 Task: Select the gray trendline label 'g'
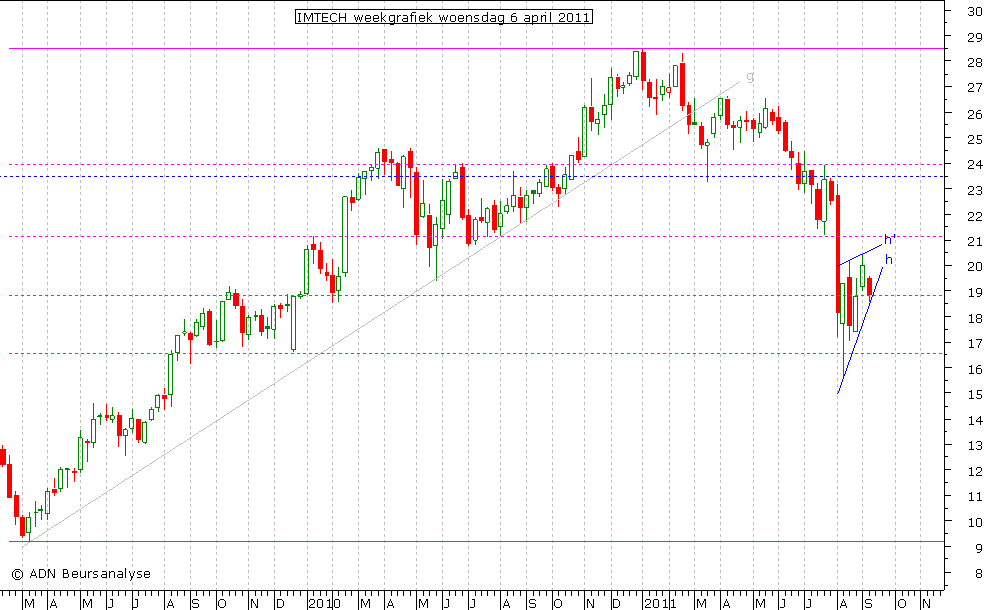750,76
